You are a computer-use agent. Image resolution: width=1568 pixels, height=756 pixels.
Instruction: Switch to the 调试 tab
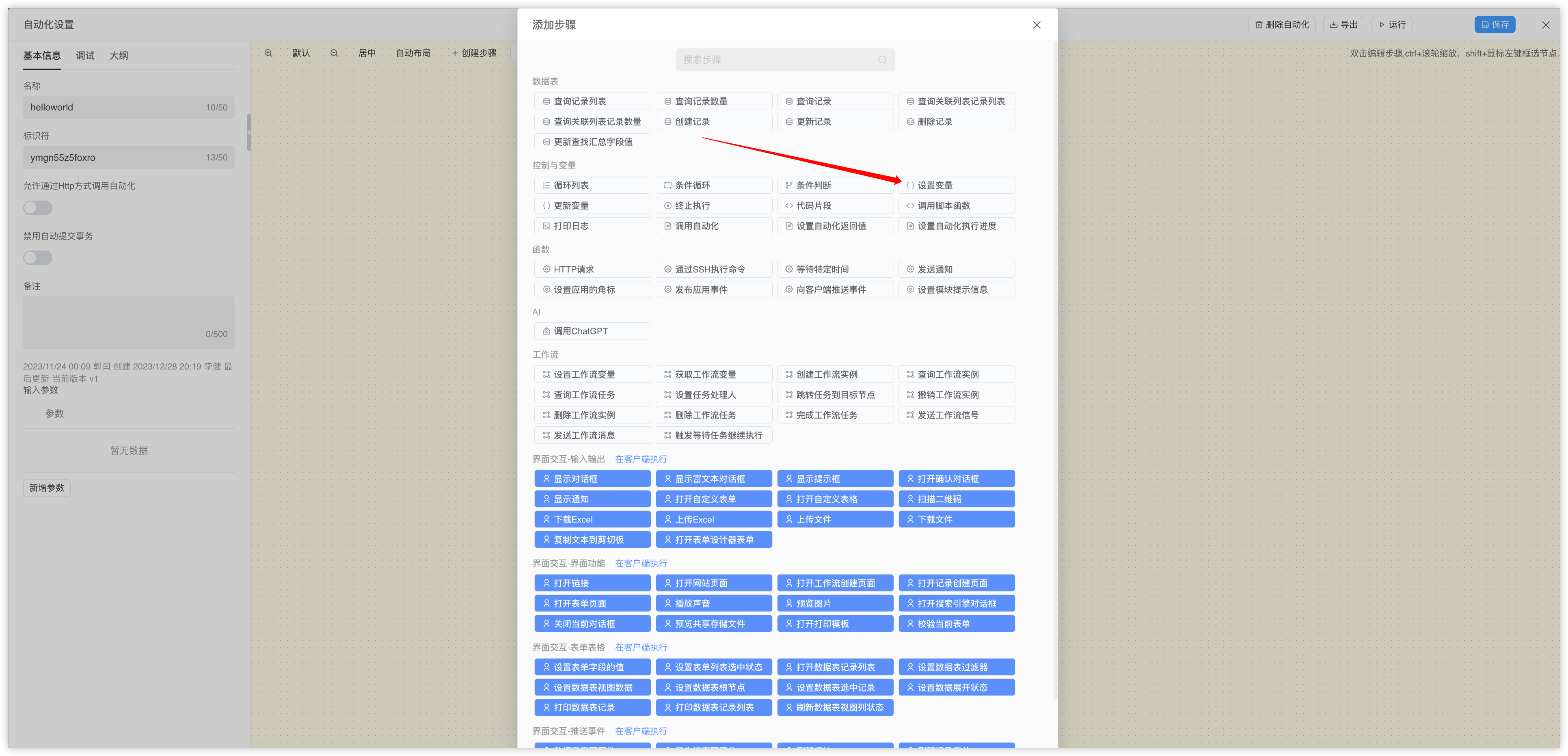point(84,55)
